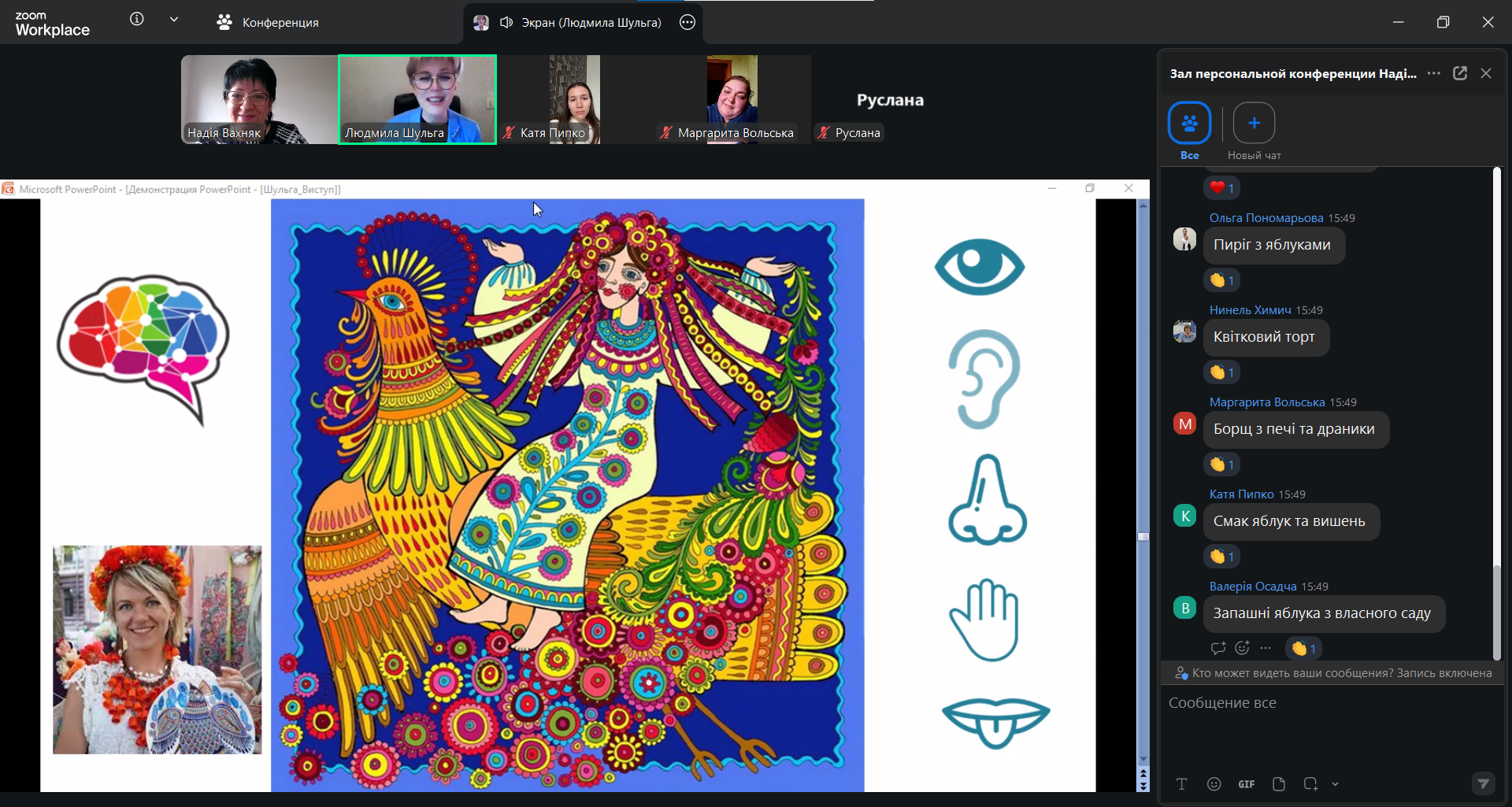Expand the dropdown next to Zoom info icon
The width and height of the screenshot is (1512, 807).
point(174,20)
